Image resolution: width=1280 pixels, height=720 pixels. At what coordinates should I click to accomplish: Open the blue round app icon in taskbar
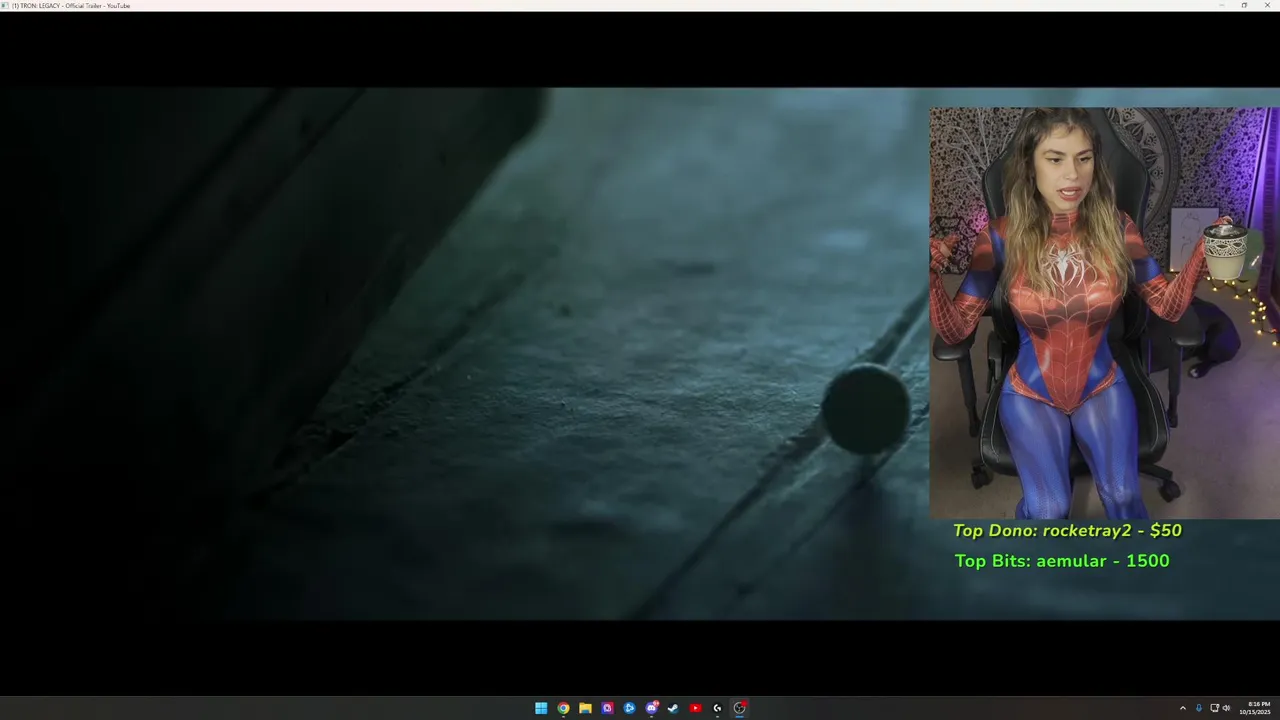pos(629,708)
